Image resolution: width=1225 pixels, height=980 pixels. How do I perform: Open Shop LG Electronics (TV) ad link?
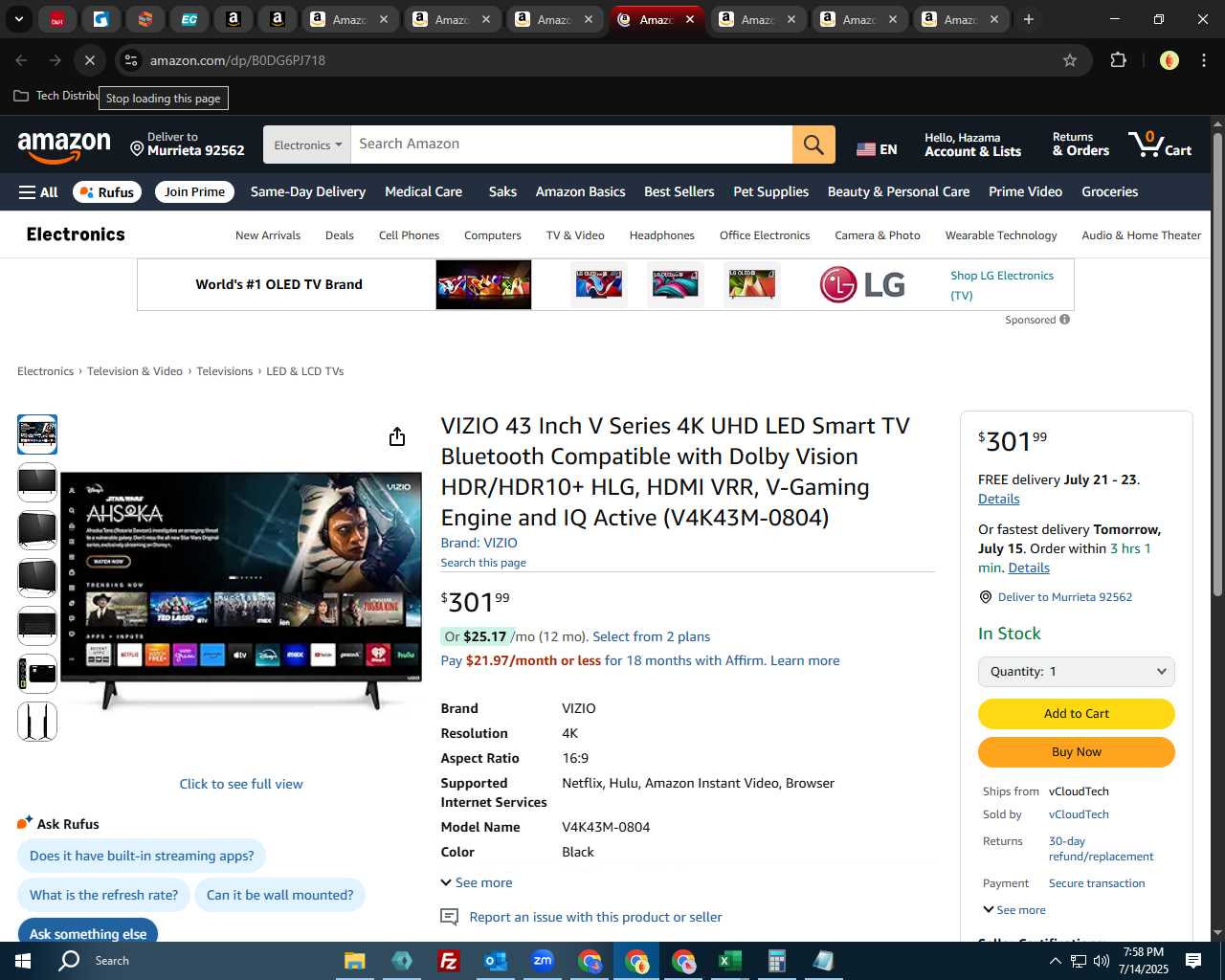(1002, 285)
